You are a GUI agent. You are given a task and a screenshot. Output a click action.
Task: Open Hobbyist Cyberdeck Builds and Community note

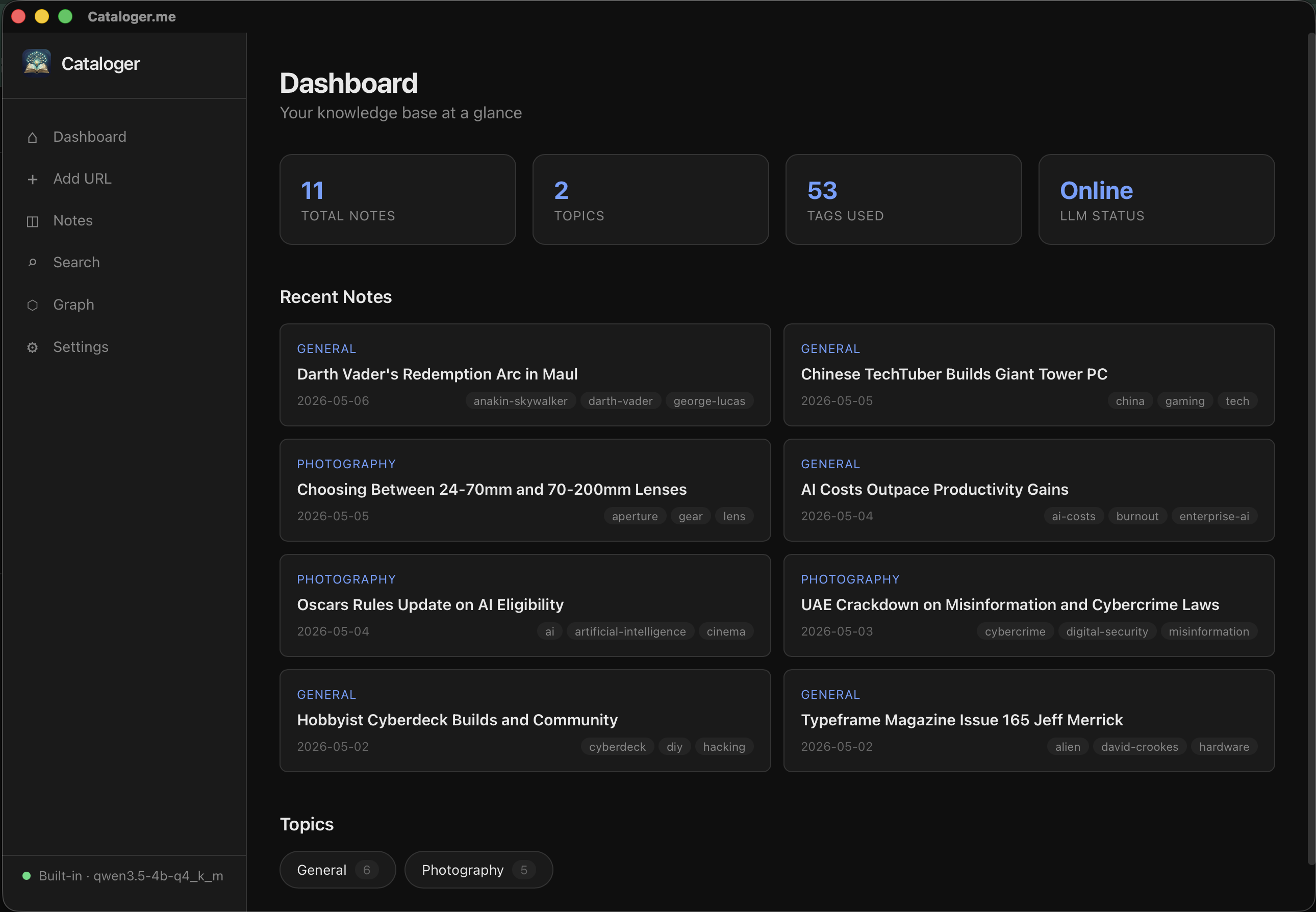pyautogui.click(x=525, y=721)
